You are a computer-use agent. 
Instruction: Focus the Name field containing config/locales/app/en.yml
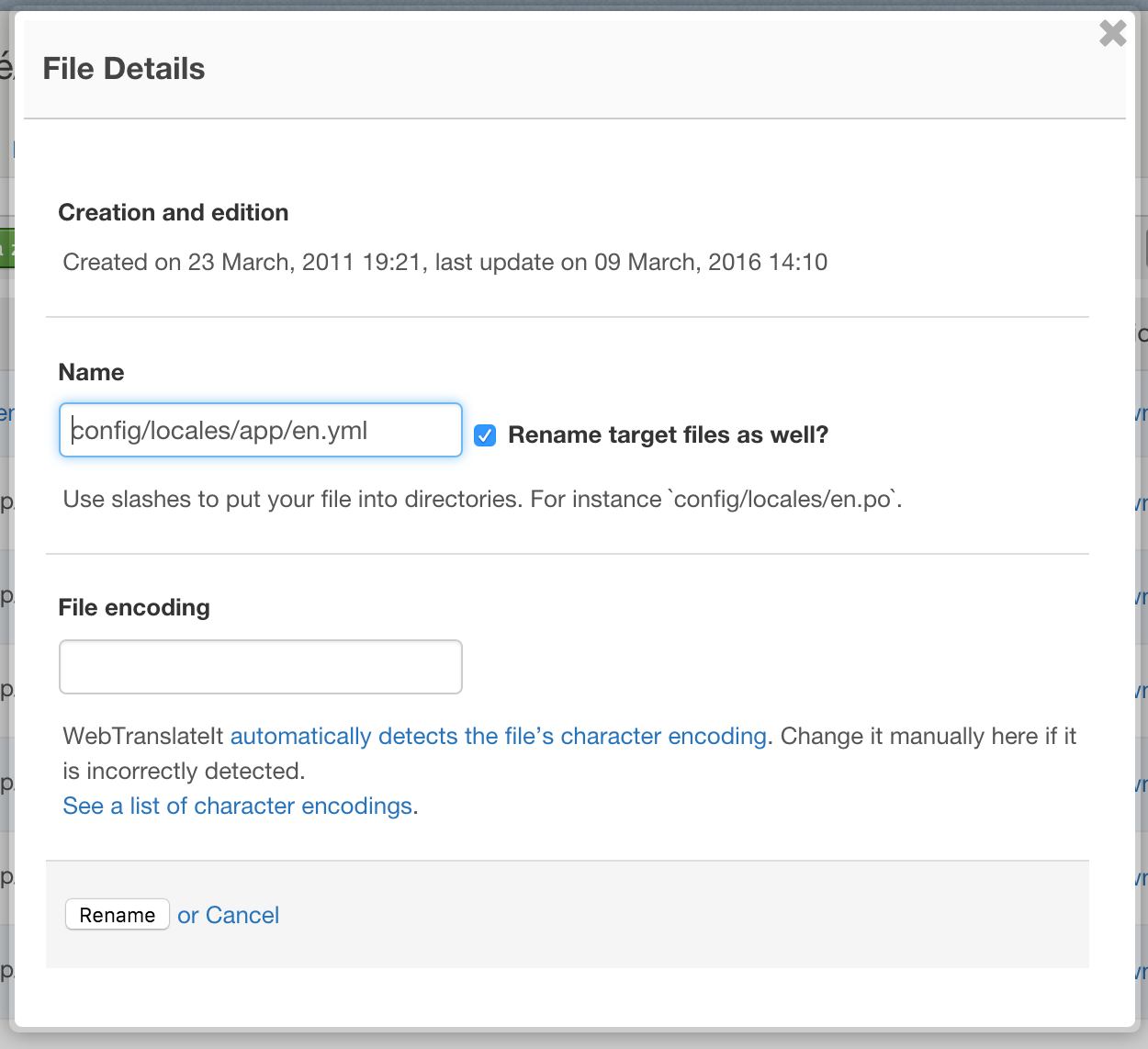(x=260, y=431)
